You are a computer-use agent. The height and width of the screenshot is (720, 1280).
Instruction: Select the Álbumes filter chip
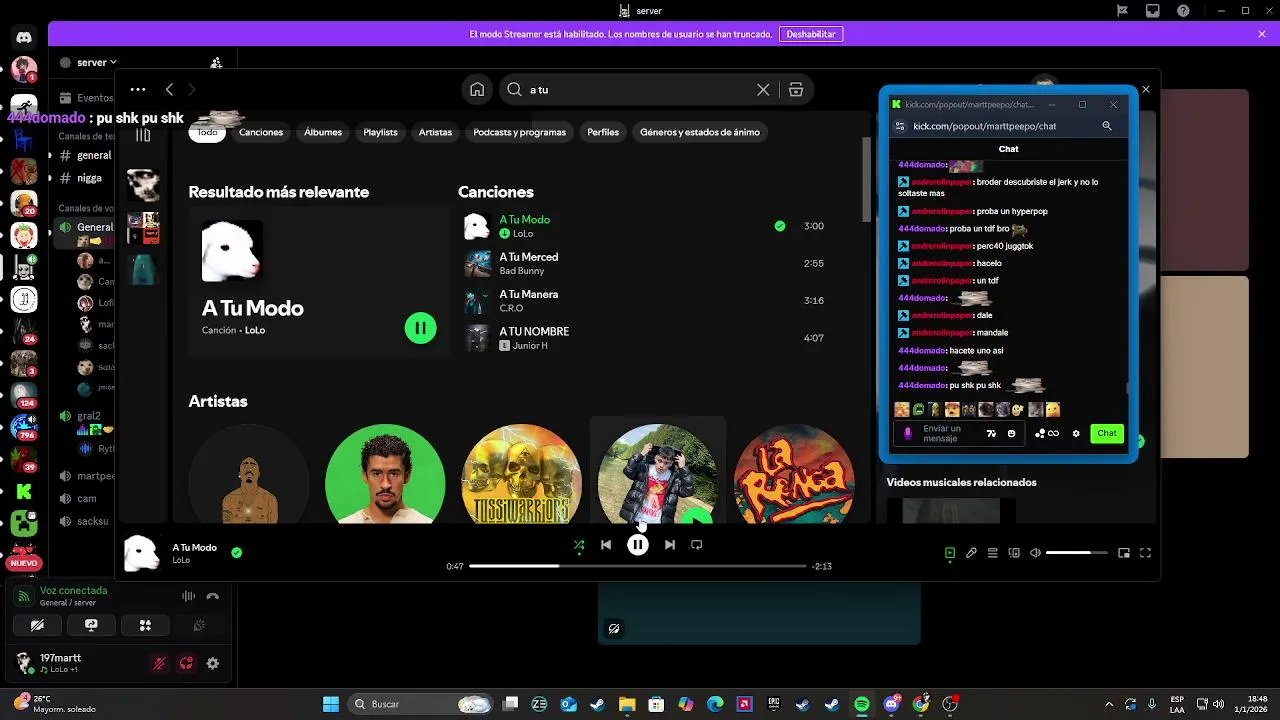click(323, 132)
